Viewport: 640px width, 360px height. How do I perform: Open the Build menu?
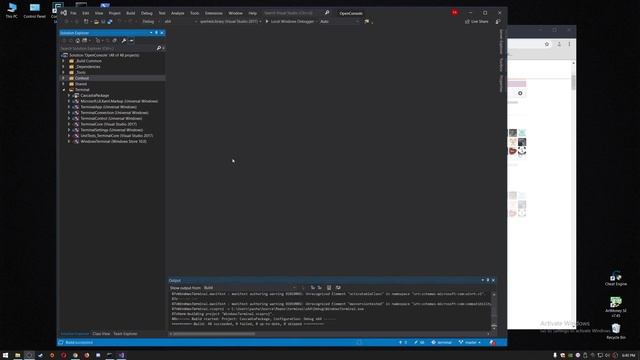pos(131,13)
